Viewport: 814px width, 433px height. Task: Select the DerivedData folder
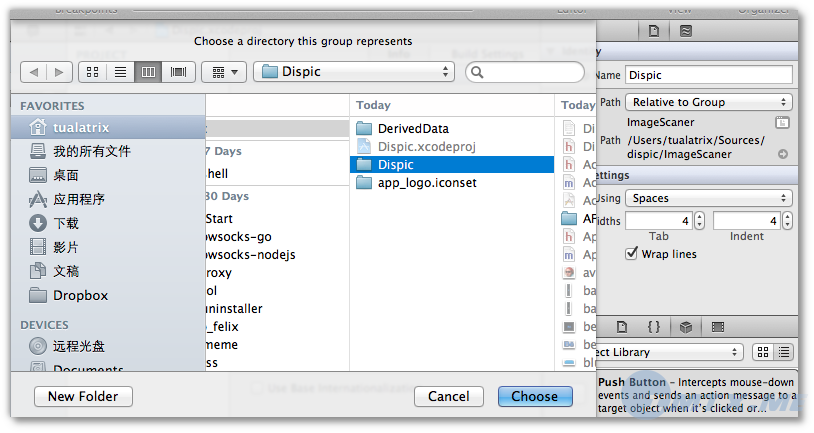pos(452,128)
